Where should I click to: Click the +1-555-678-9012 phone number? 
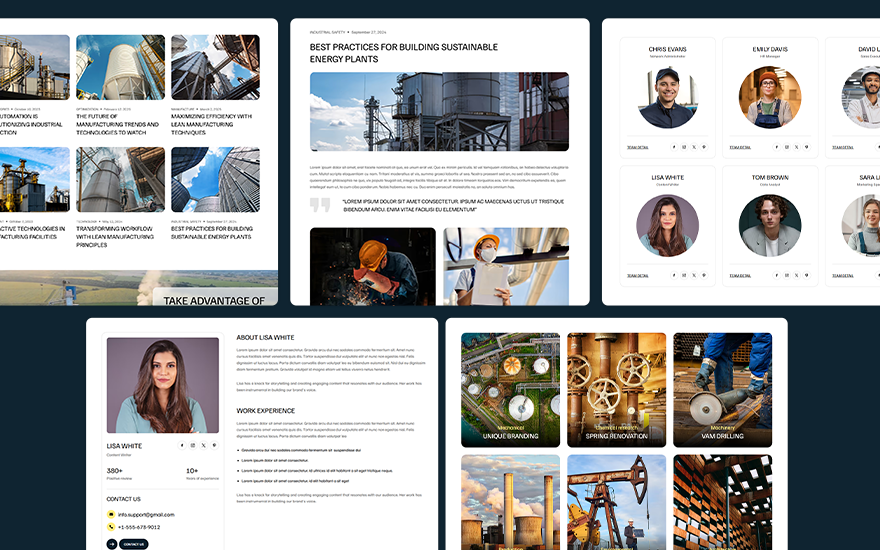click(x=139, y=528)
